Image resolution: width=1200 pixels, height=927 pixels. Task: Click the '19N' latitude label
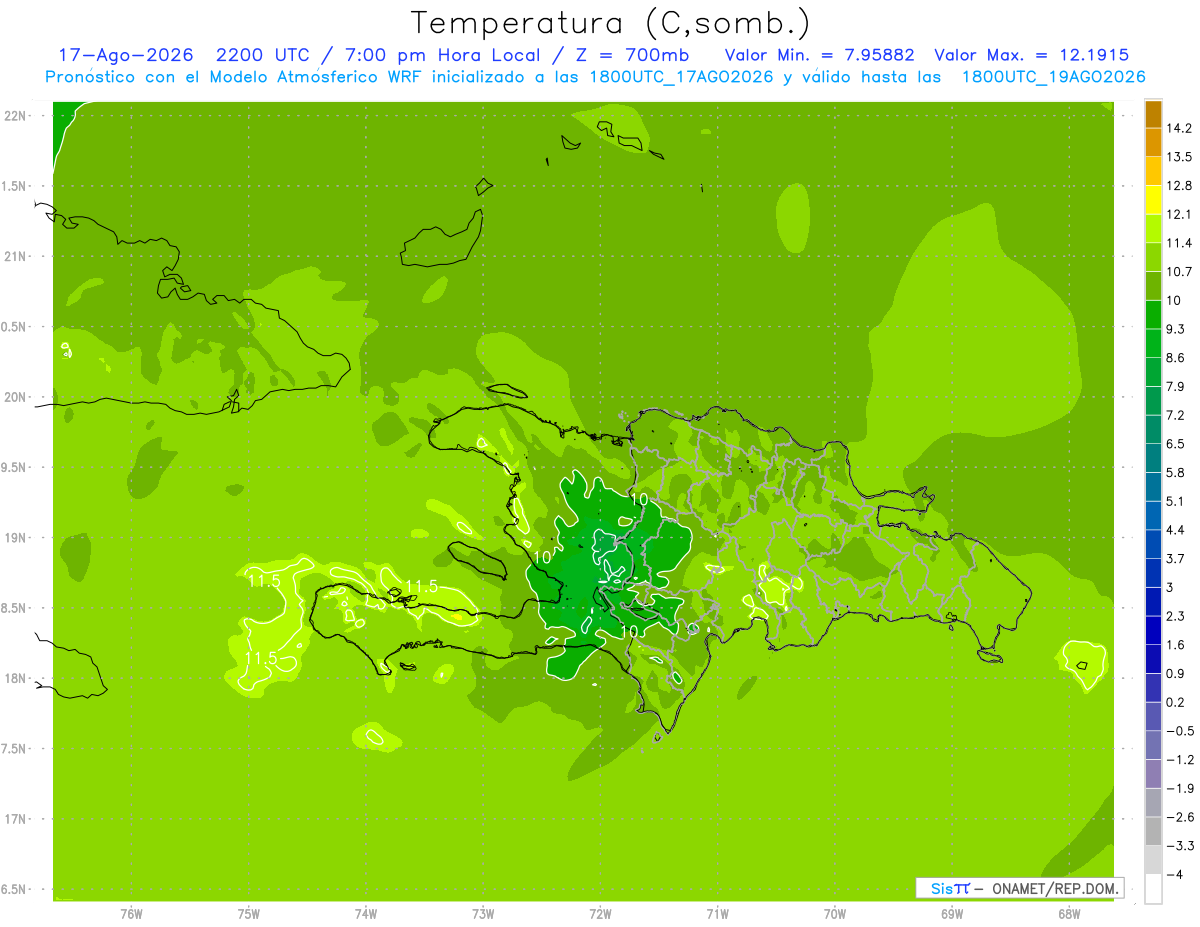(16, 538)
